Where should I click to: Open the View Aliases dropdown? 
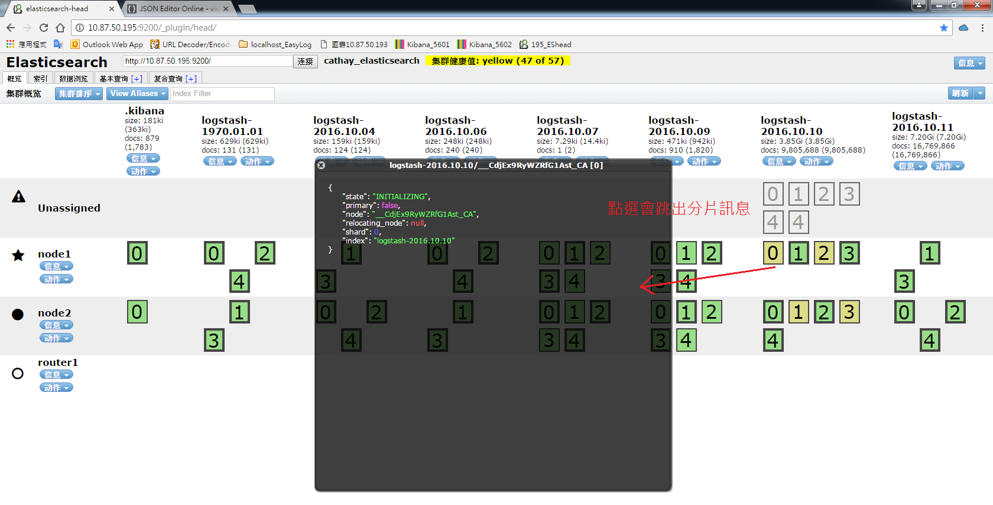[x=137, y=94]
